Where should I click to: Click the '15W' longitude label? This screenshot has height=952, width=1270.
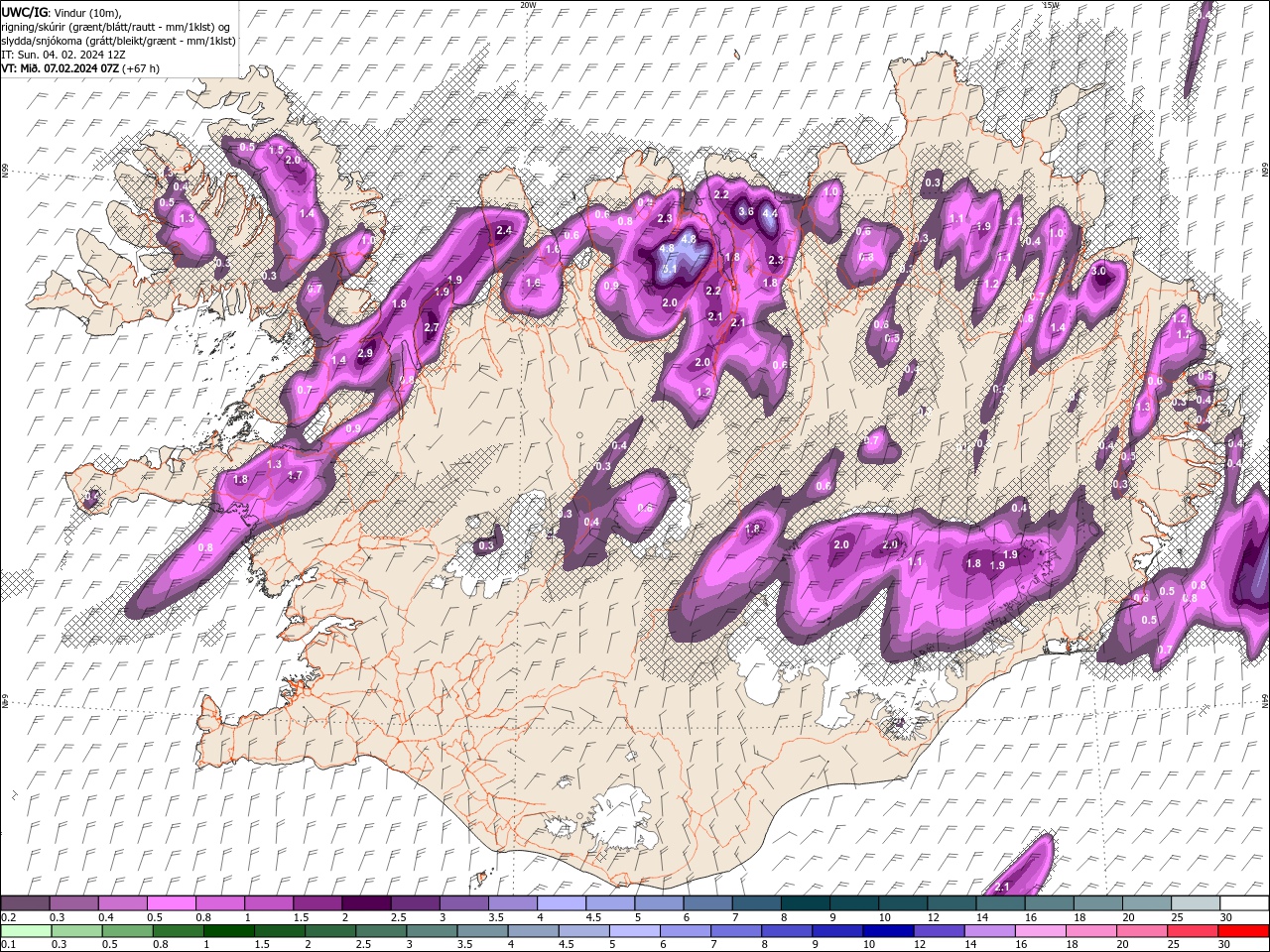pyautogui.click(x=1051, y=5)
